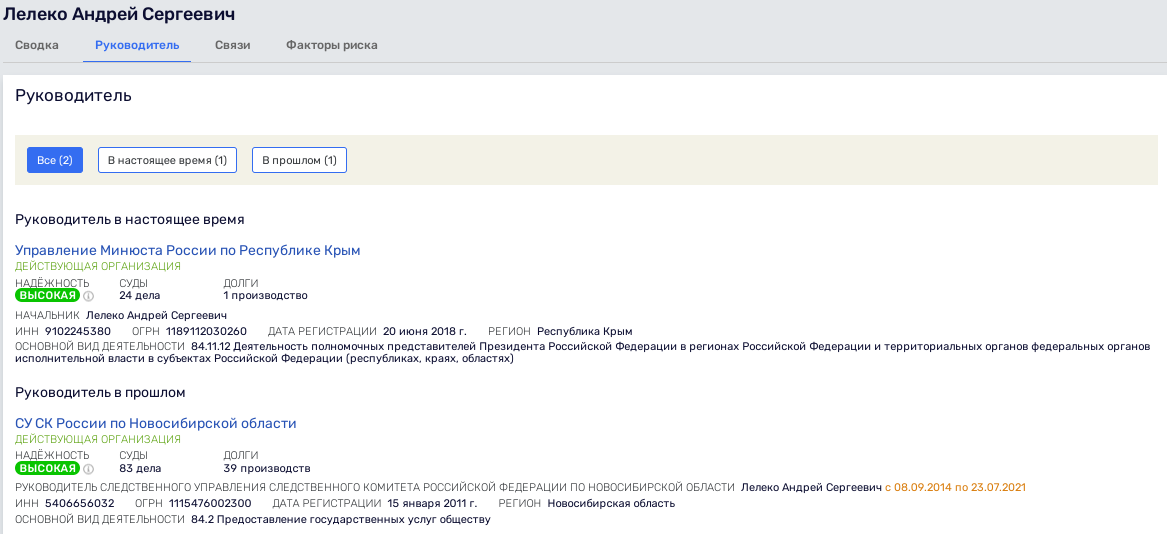Switch to the Связи tab
Viewport: 1167px width, 534px height.
(232, 45)
